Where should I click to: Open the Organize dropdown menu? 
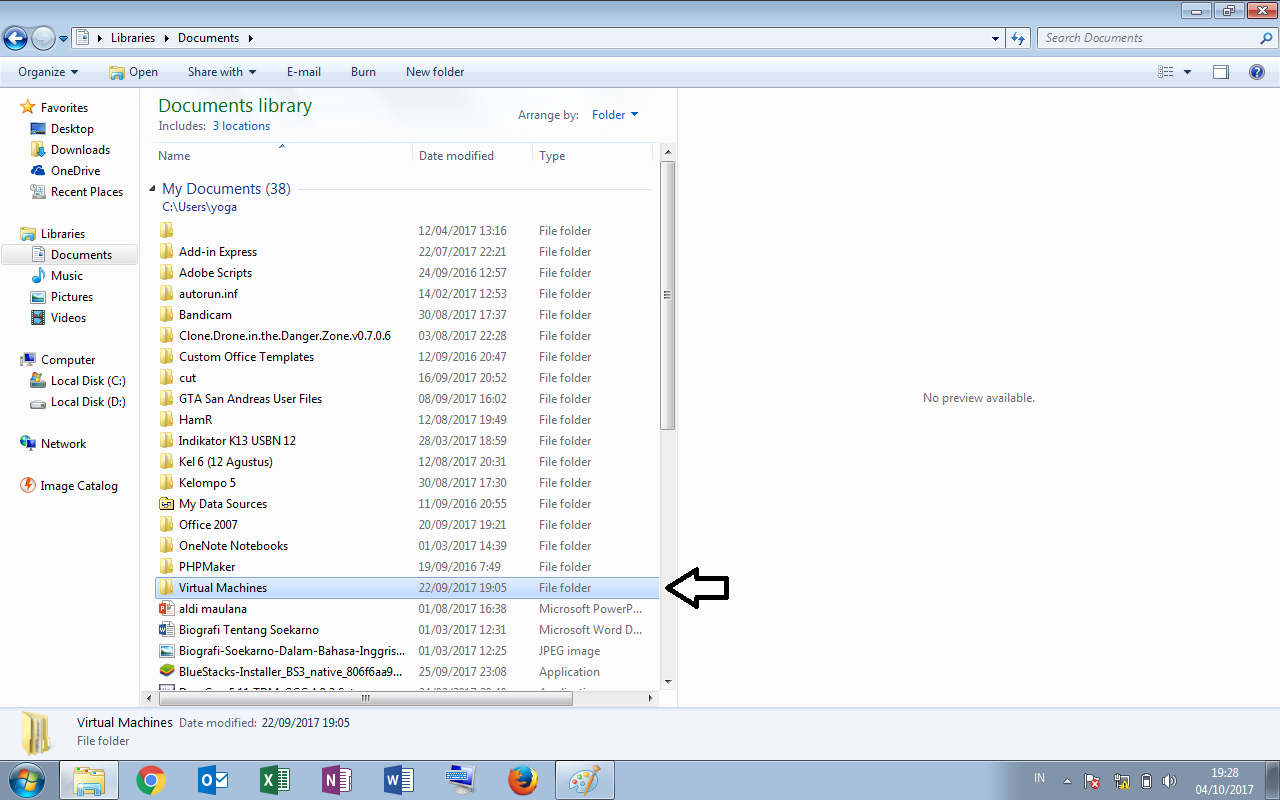tap(46, 71)
